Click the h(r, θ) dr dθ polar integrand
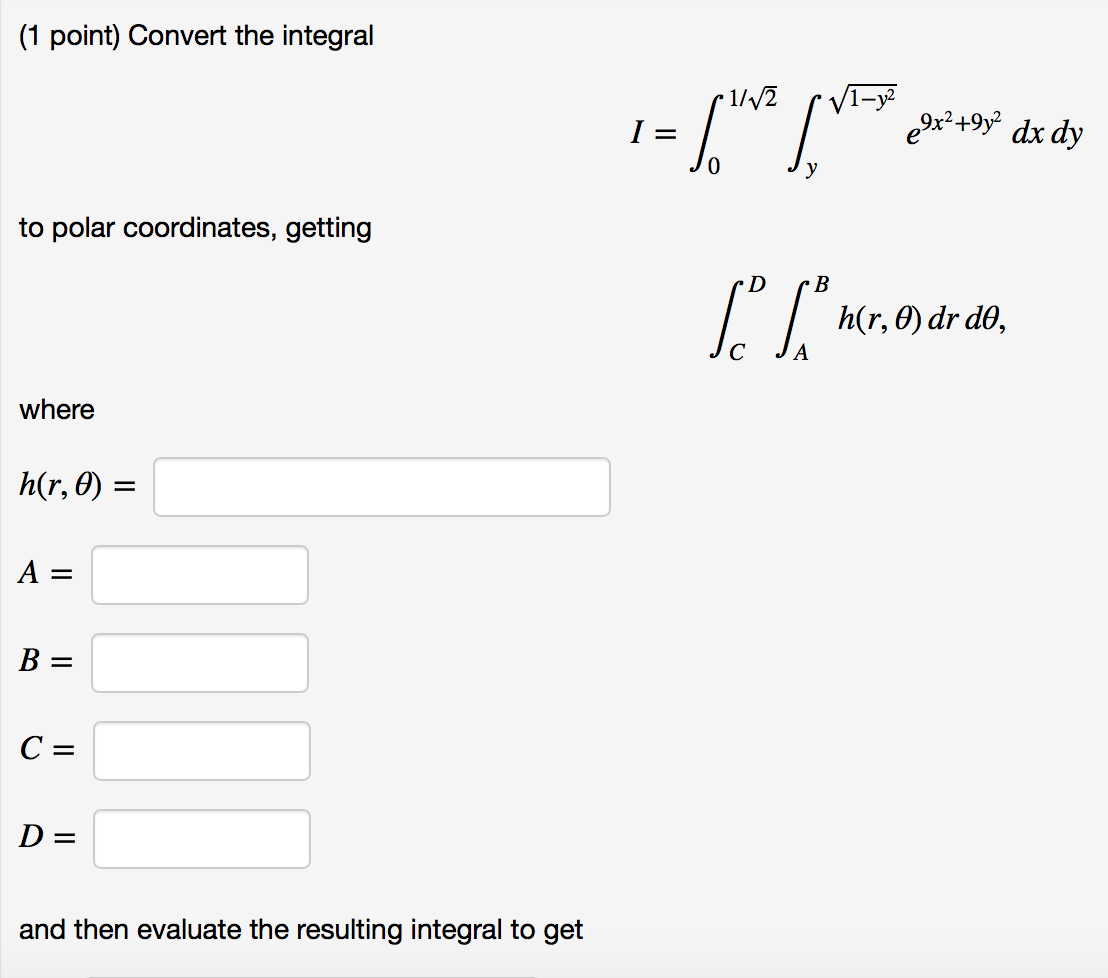The image size is (1108, 978). tap(922, 319)
